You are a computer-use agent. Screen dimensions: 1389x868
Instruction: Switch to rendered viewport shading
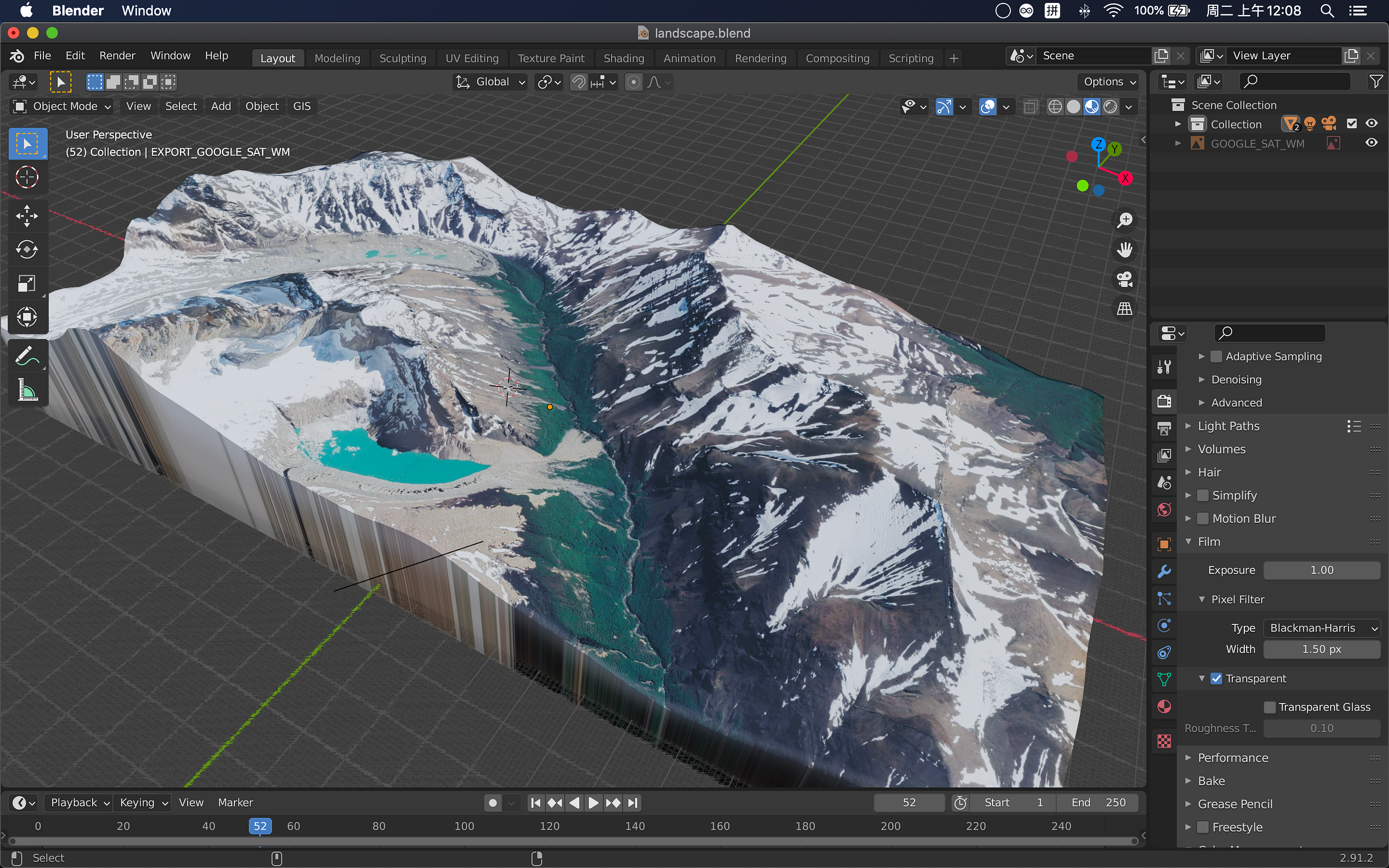pos(1110,106)
